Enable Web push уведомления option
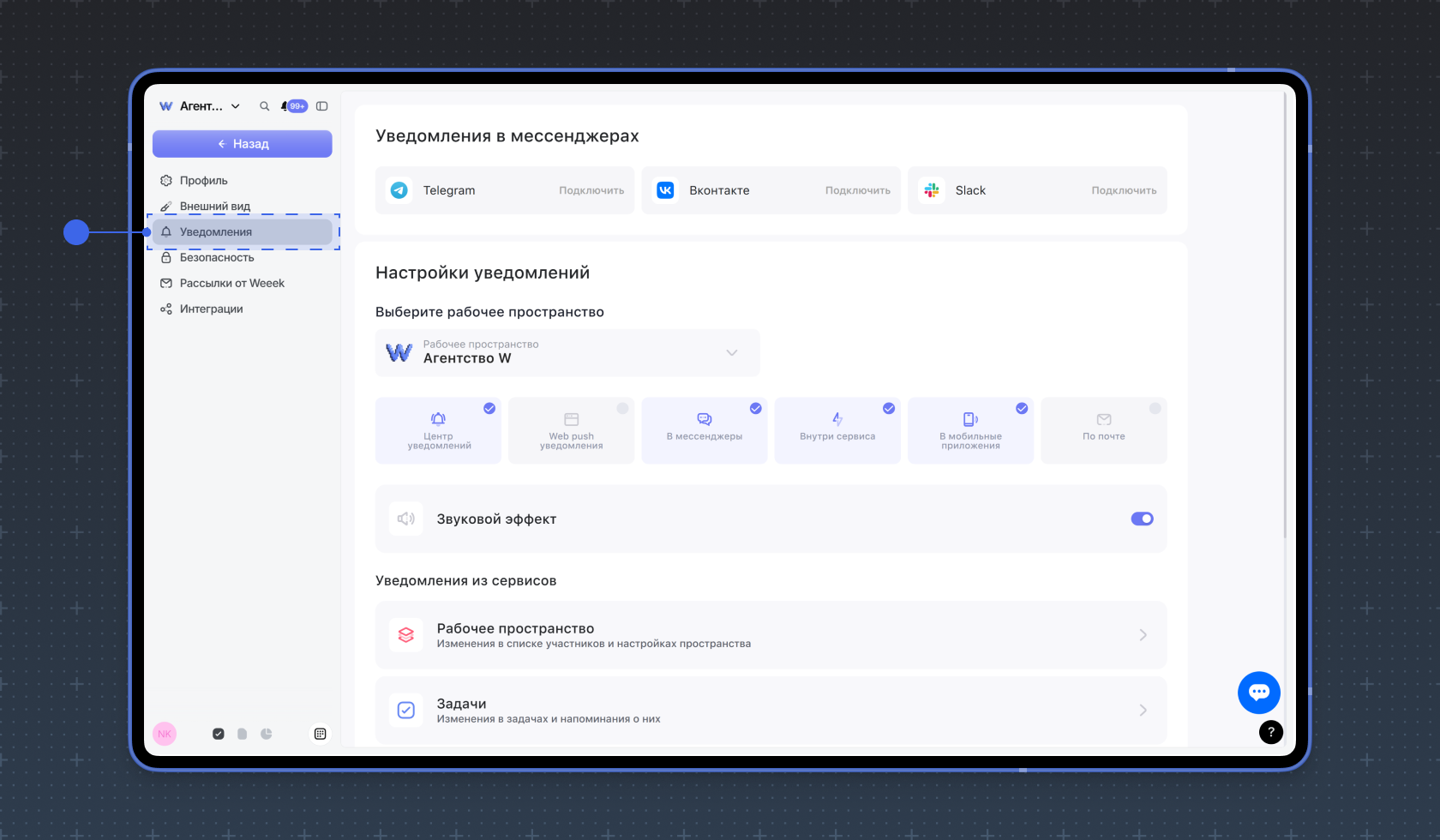 point(571,430)
